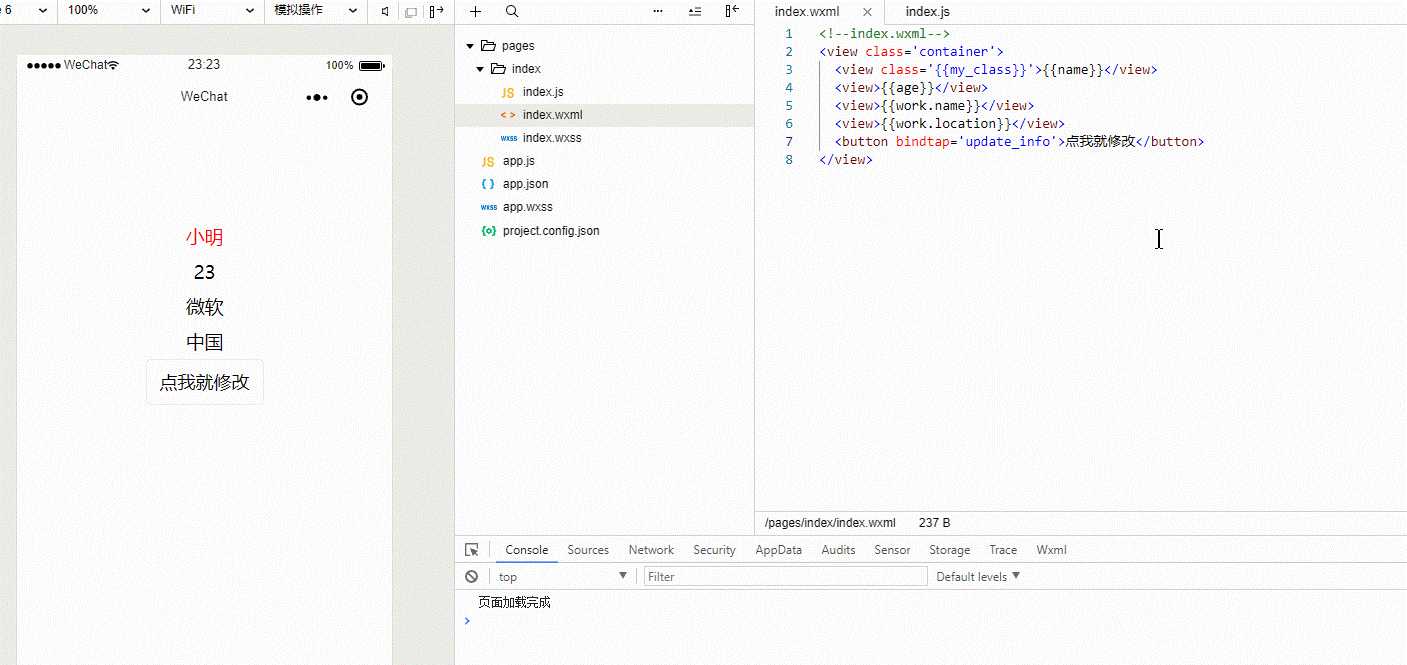Switch to index.js editor tab

[927, 12]
